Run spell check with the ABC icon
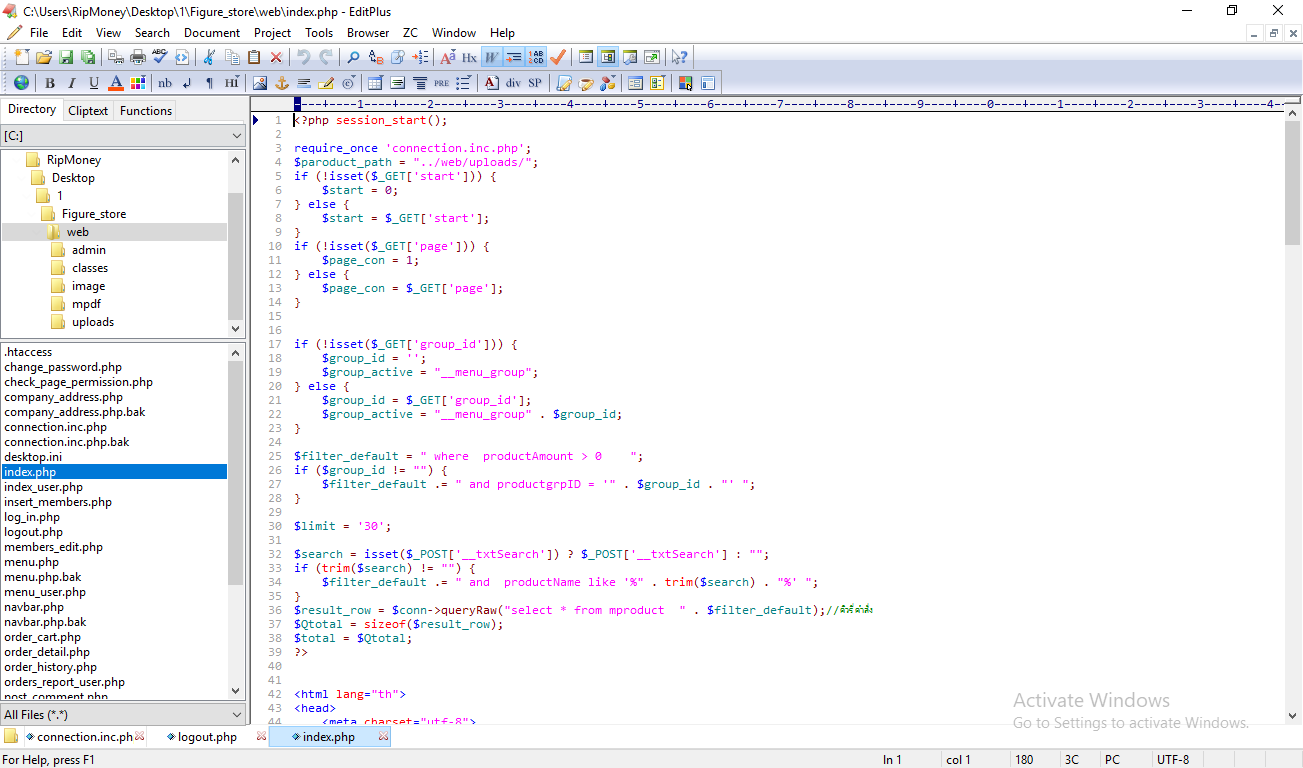The image size is (1303, 768). [x=160, y=57]
